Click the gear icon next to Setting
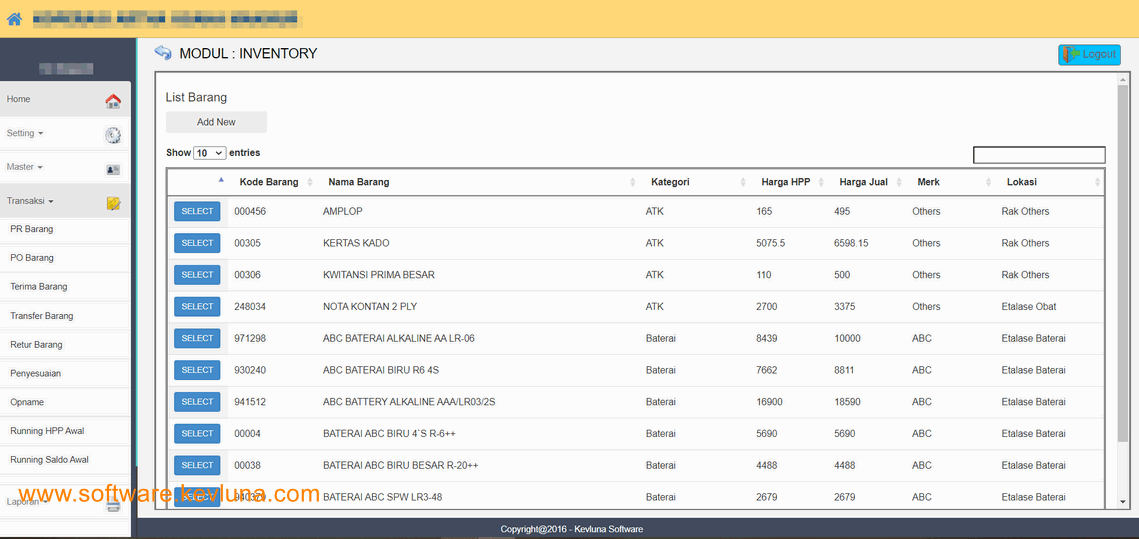 (113, 135)
